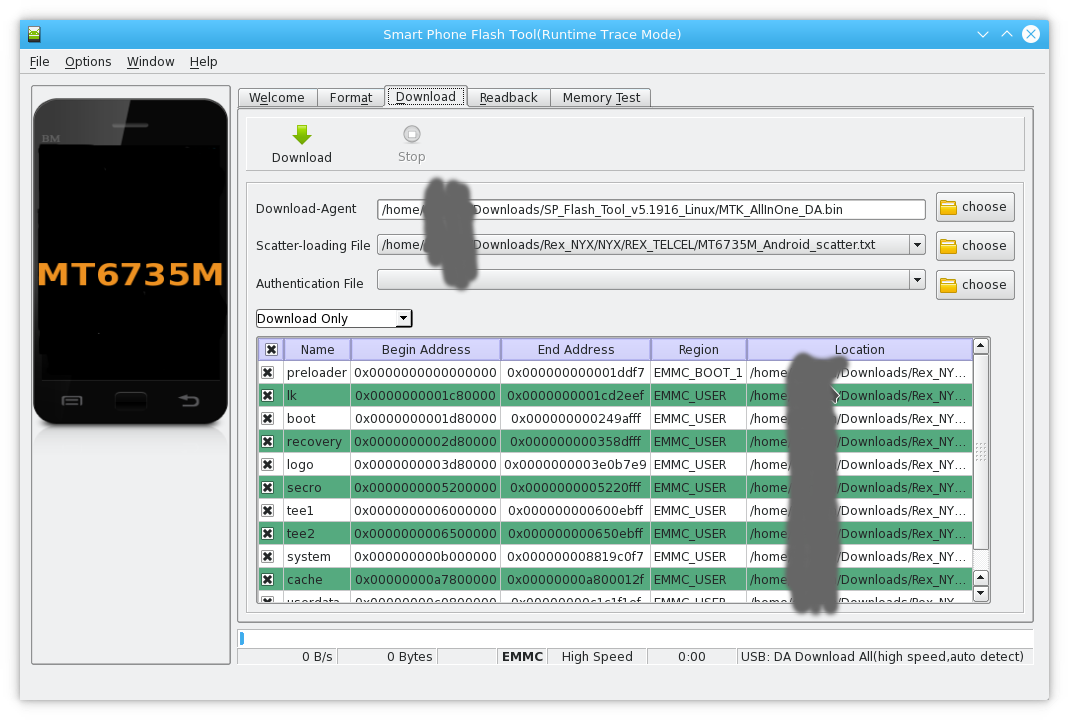
Task: Click the High Speed status bar entry
Action: pyautogui.click(x=597, y=657)
